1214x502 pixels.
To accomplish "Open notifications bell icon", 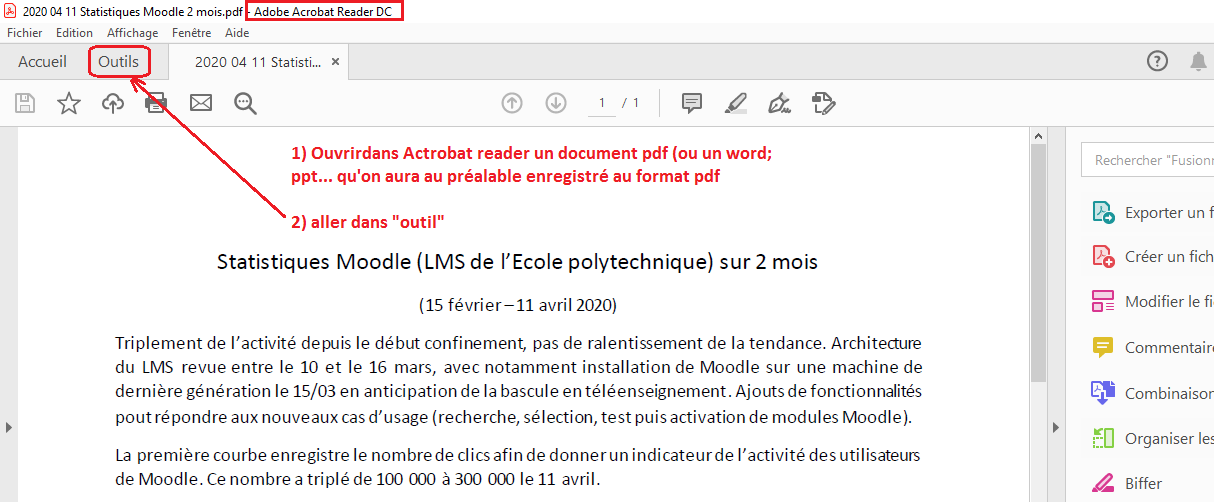I will pyautogui.click(x=1198, y=62).
